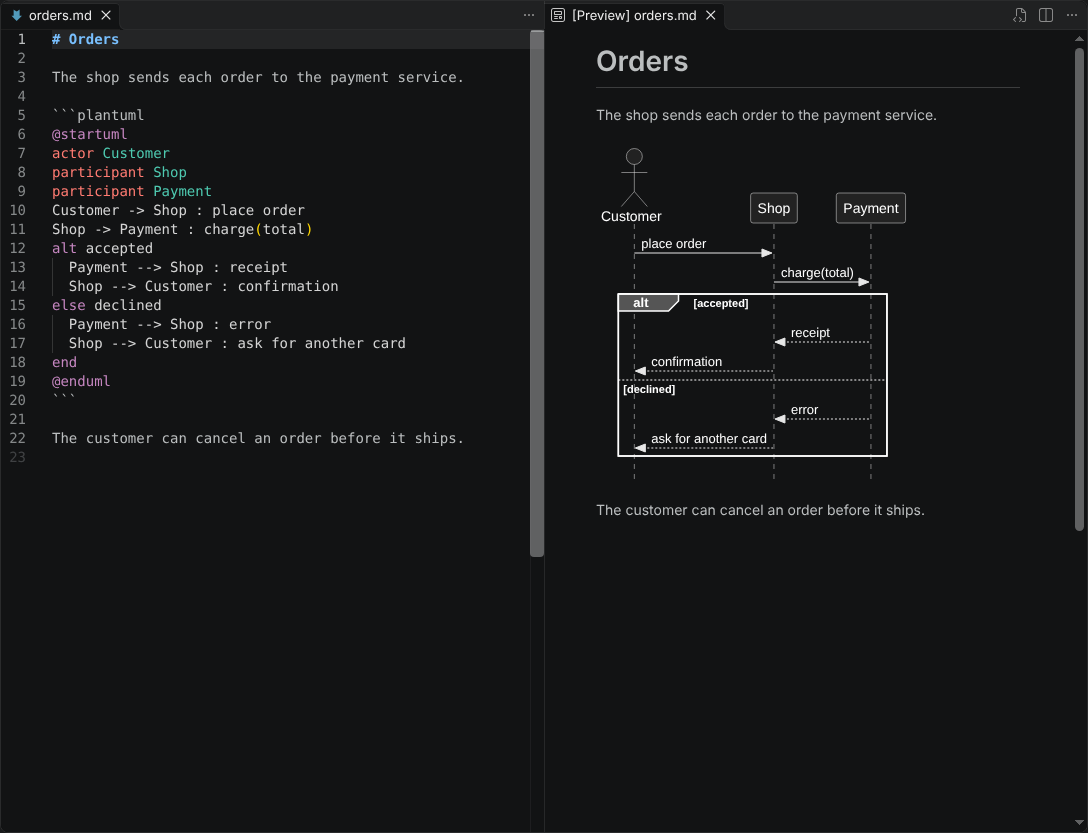Click 'The shop sends each order' line in the editor

(258, 78)
